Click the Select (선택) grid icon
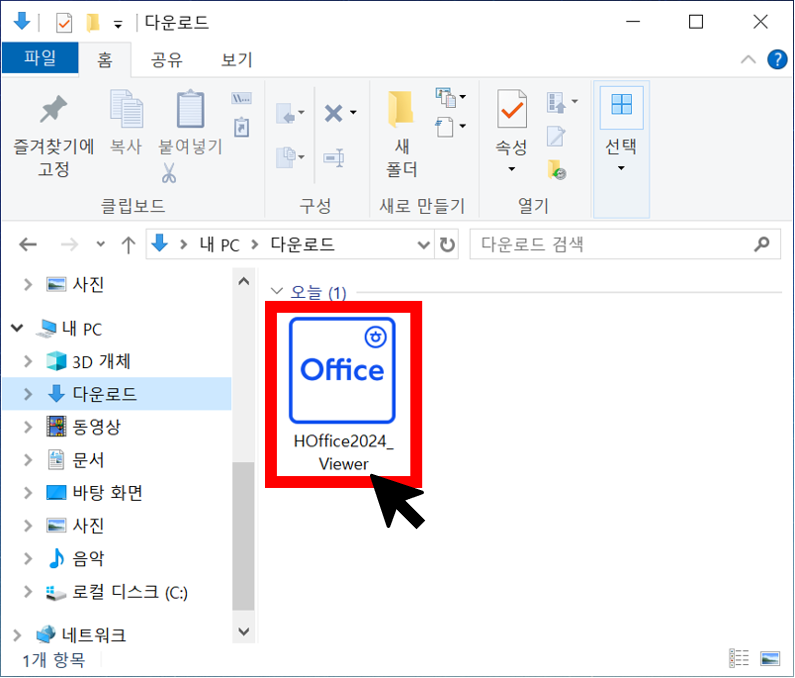The width and height of the screenshot is (795, 678). coord(622,105)
